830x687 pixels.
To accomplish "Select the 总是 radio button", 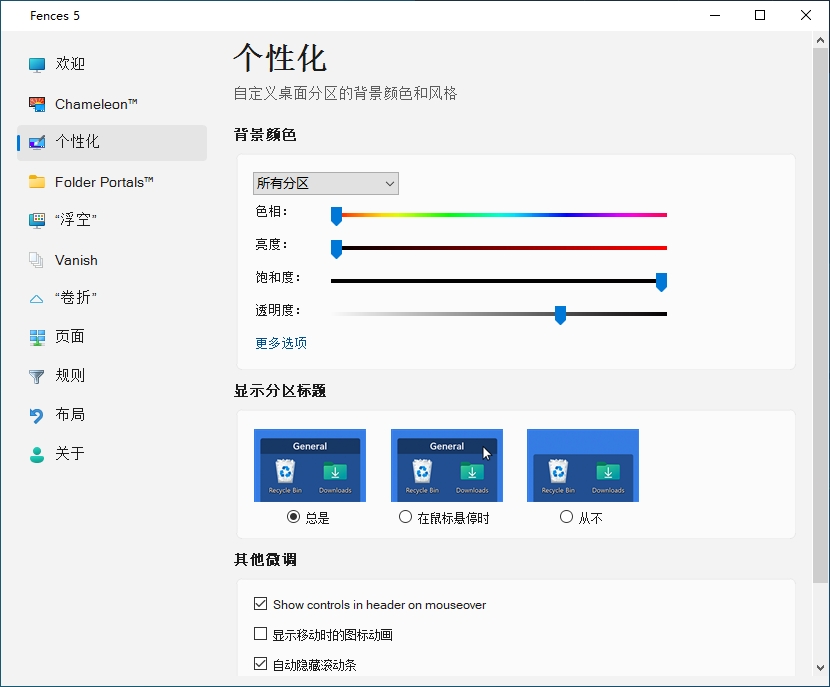I will tap(293, 517).
